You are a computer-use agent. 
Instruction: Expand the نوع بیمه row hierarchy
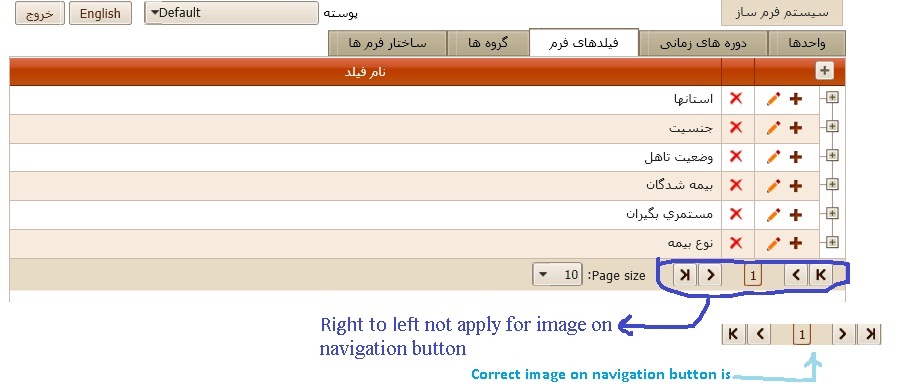point(832,242)
